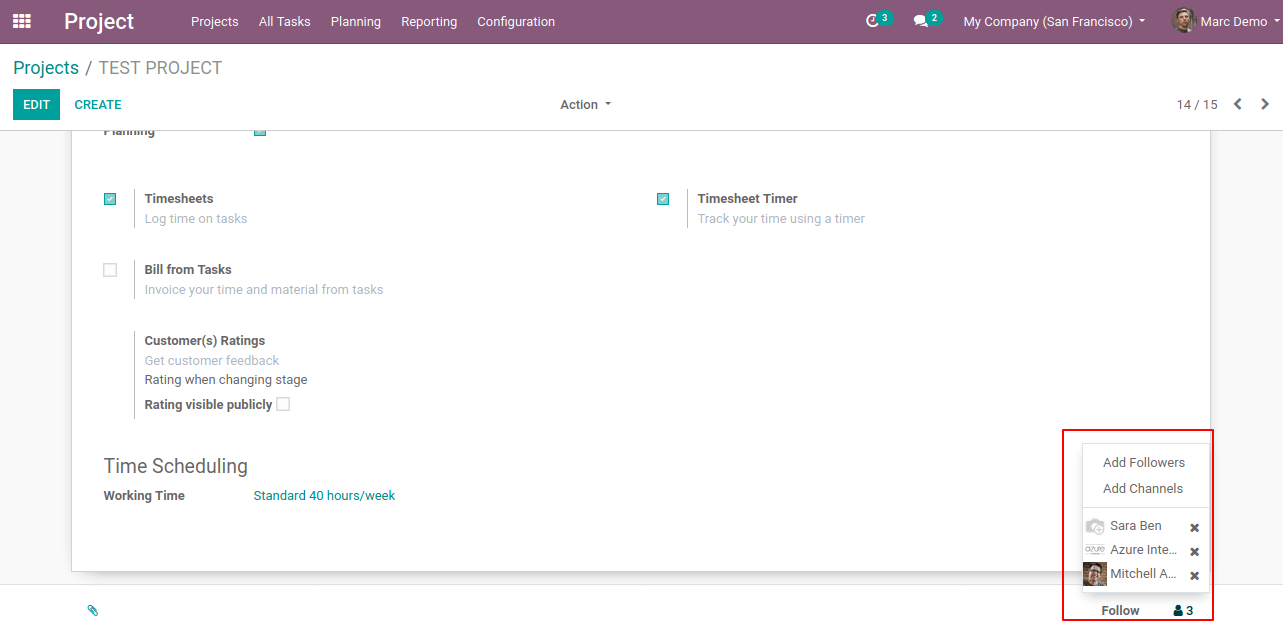
Task: Select Add Followers in the popup
Action: [x=1144, y=462]
